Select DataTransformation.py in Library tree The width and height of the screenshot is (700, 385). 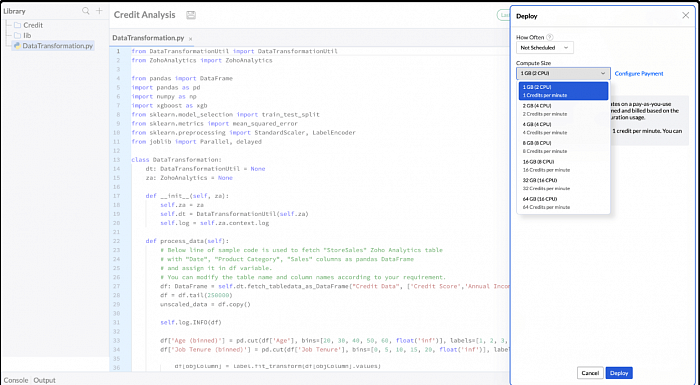tap(53, 46)
